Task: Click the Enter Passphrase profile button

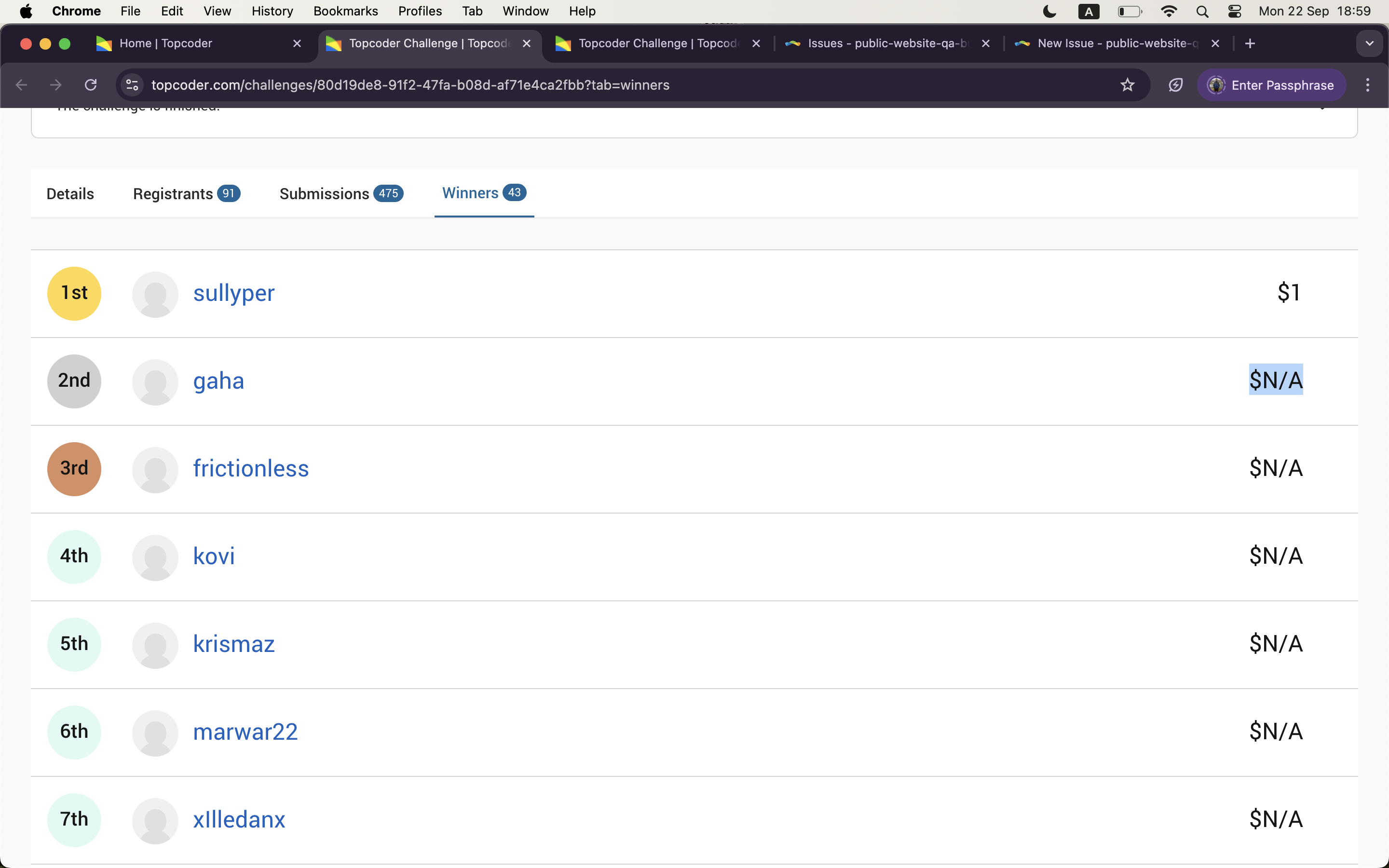Action: pyautogui.click(x=1271, y=85)
